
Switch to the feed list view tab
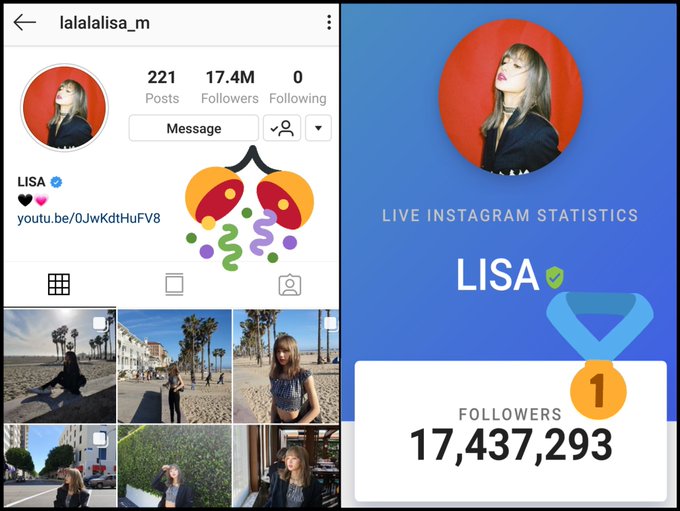[x=174, y=285]
